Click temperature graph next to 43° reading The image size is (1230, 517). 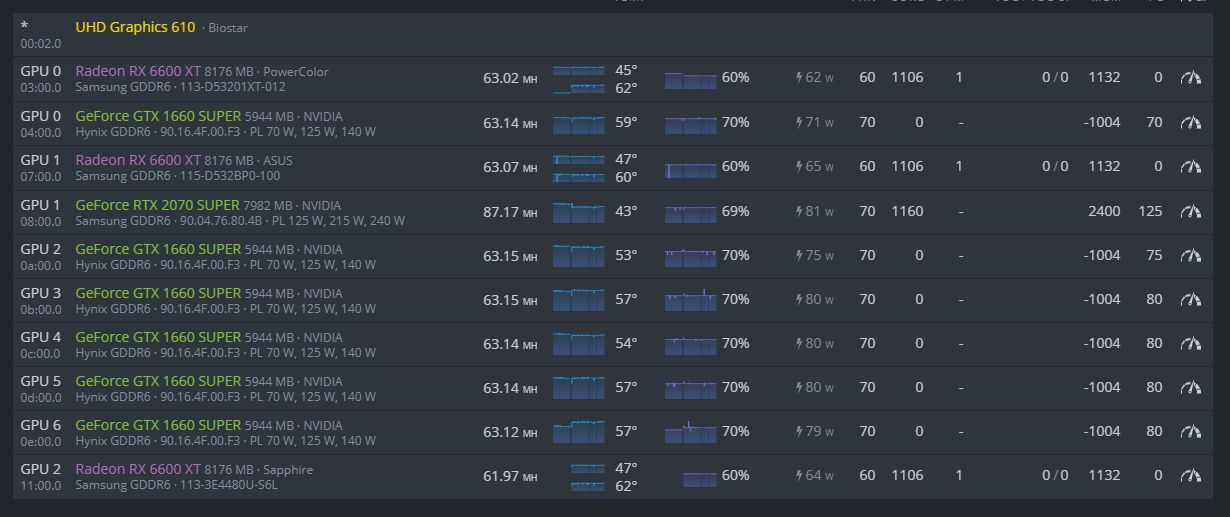tap(579, 212)
